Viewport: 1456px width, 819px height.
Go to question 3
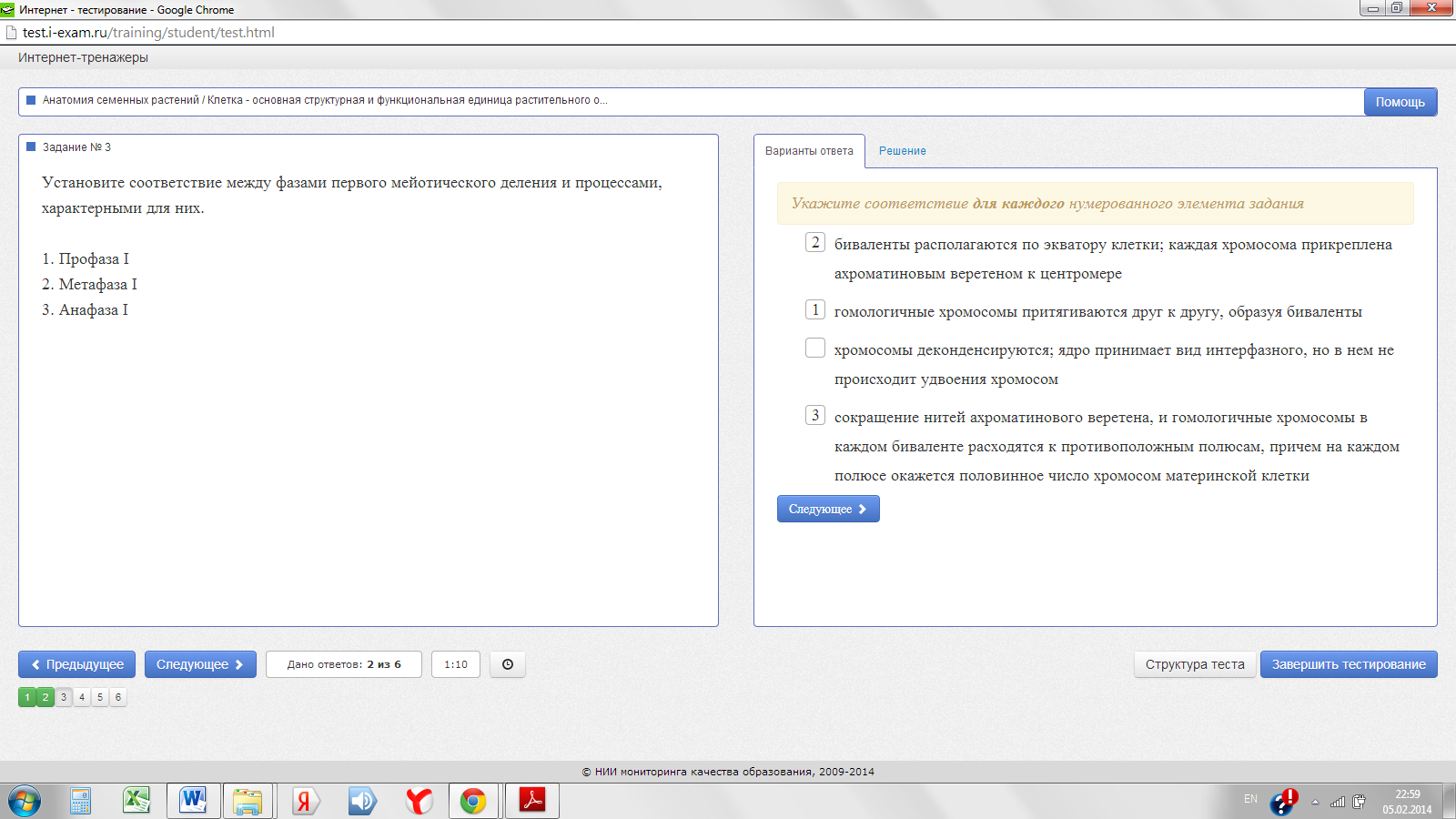pyautogui.click(x=64, y=697)
